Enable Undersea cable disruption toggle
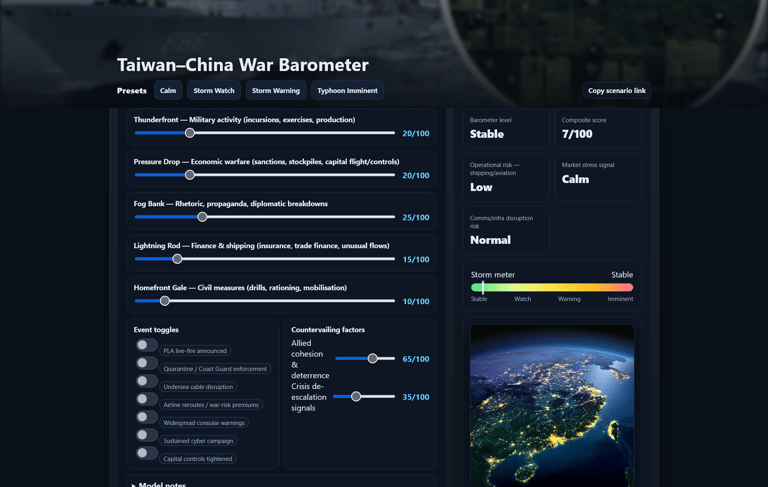Screen dimensions: 768x487 tap(146, 381)
